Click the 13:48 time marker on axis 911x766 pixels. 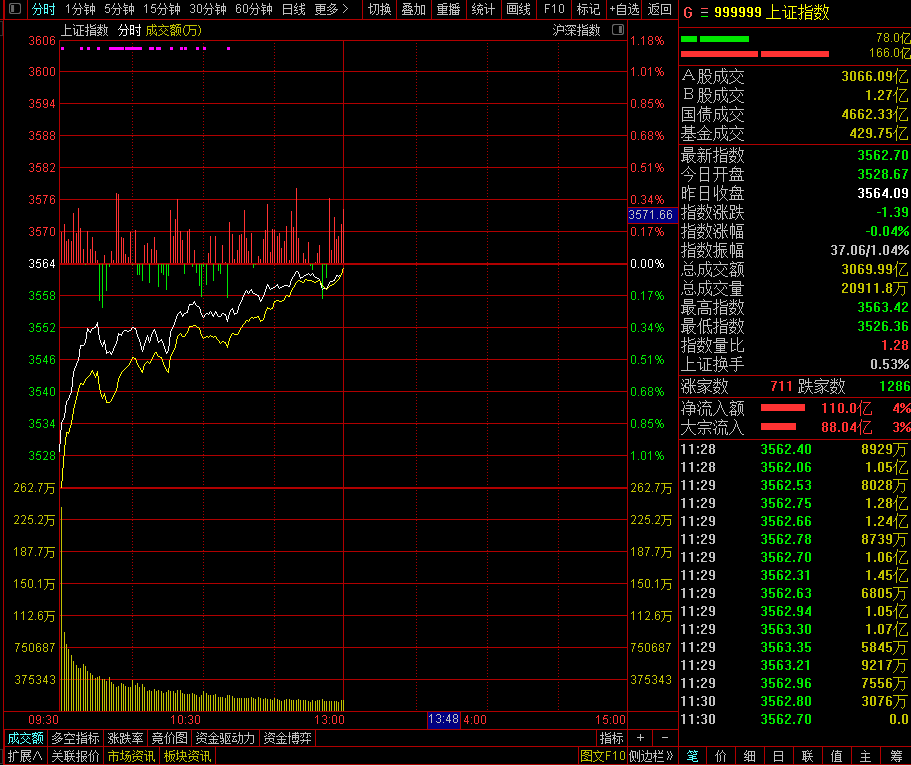[x=443, y=719]
